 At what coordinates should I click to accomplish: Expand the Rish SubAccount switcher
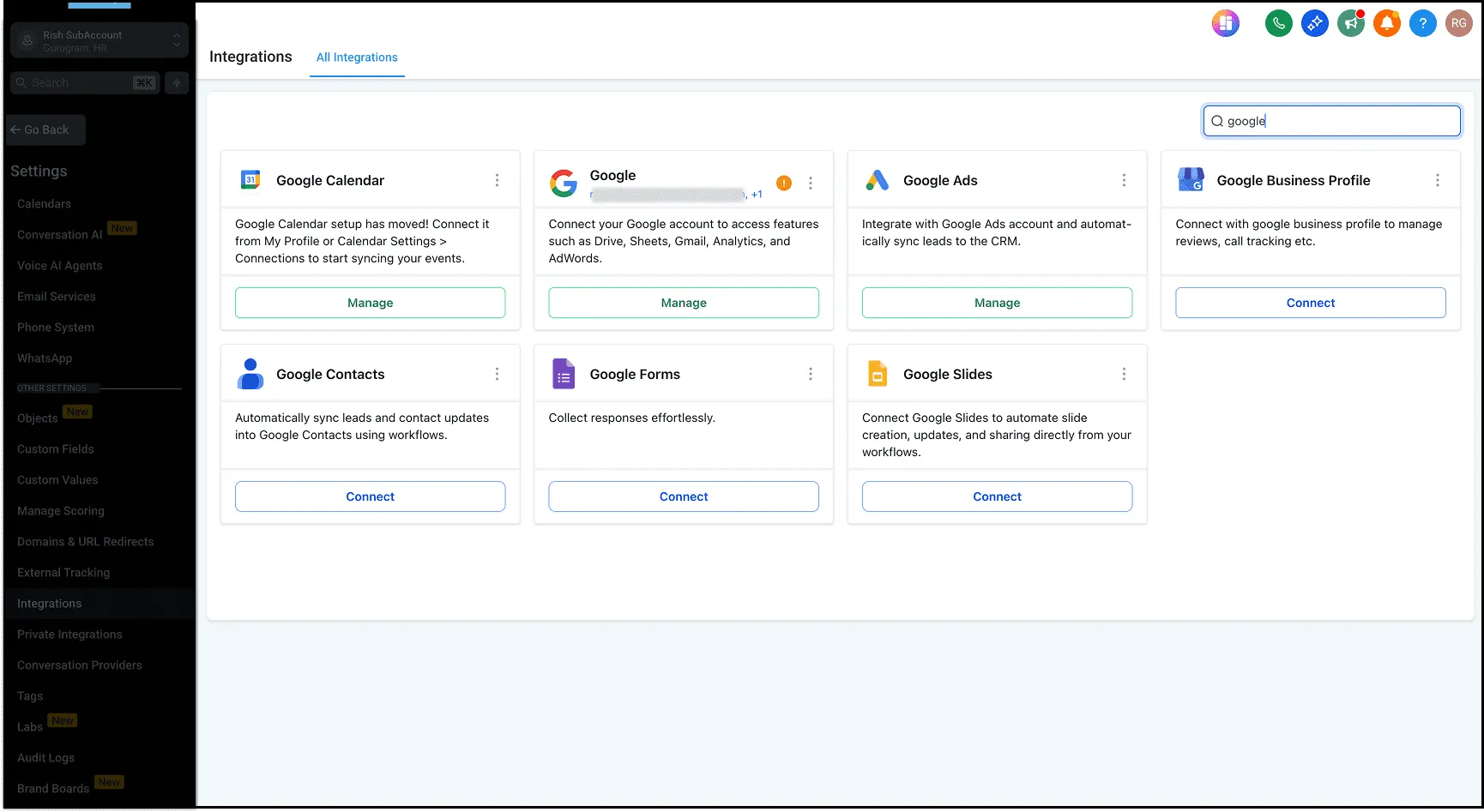coord(100,40)
